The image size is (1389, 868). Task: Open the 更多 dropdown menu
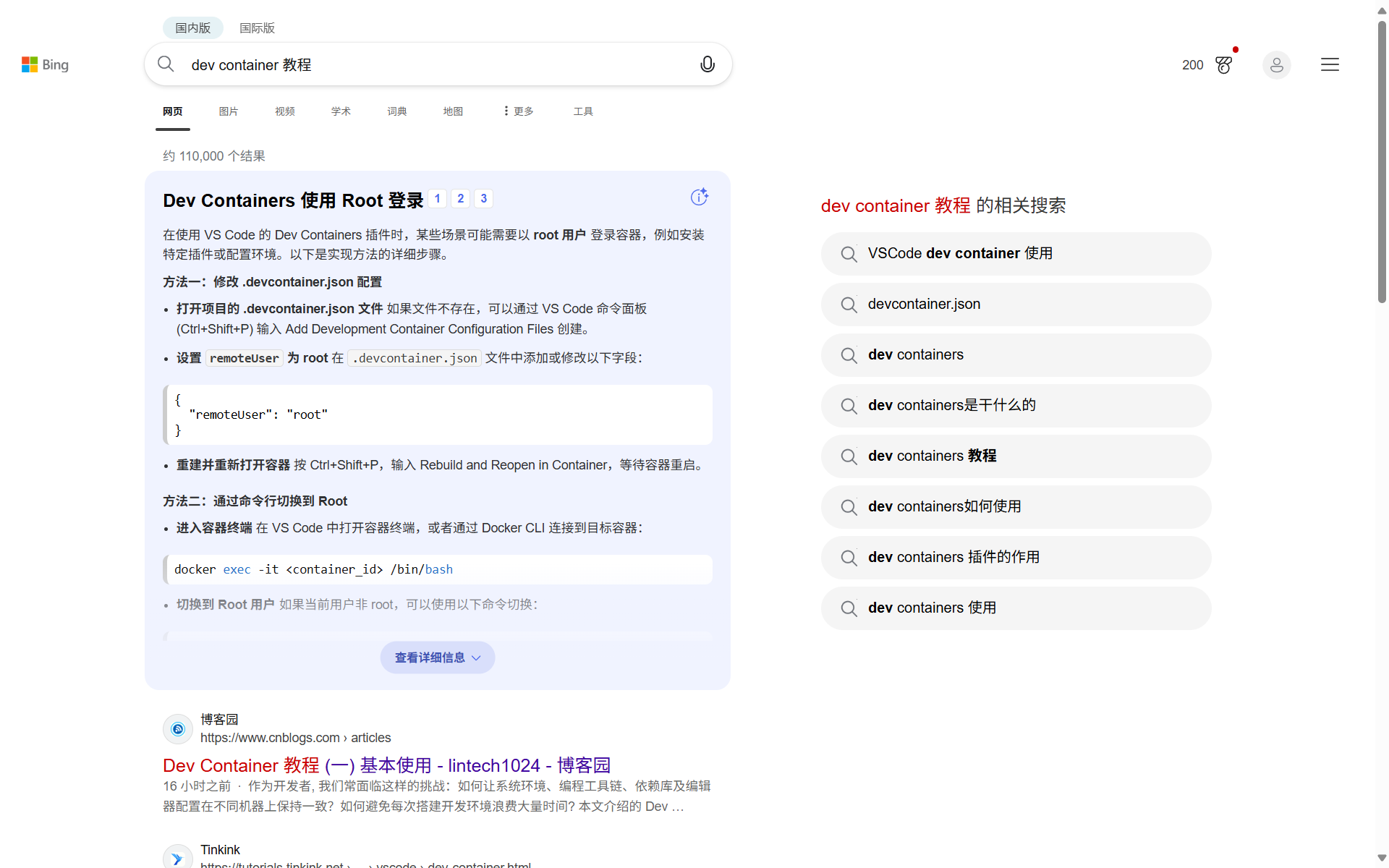pyautogui.click(x=519, y=111)
